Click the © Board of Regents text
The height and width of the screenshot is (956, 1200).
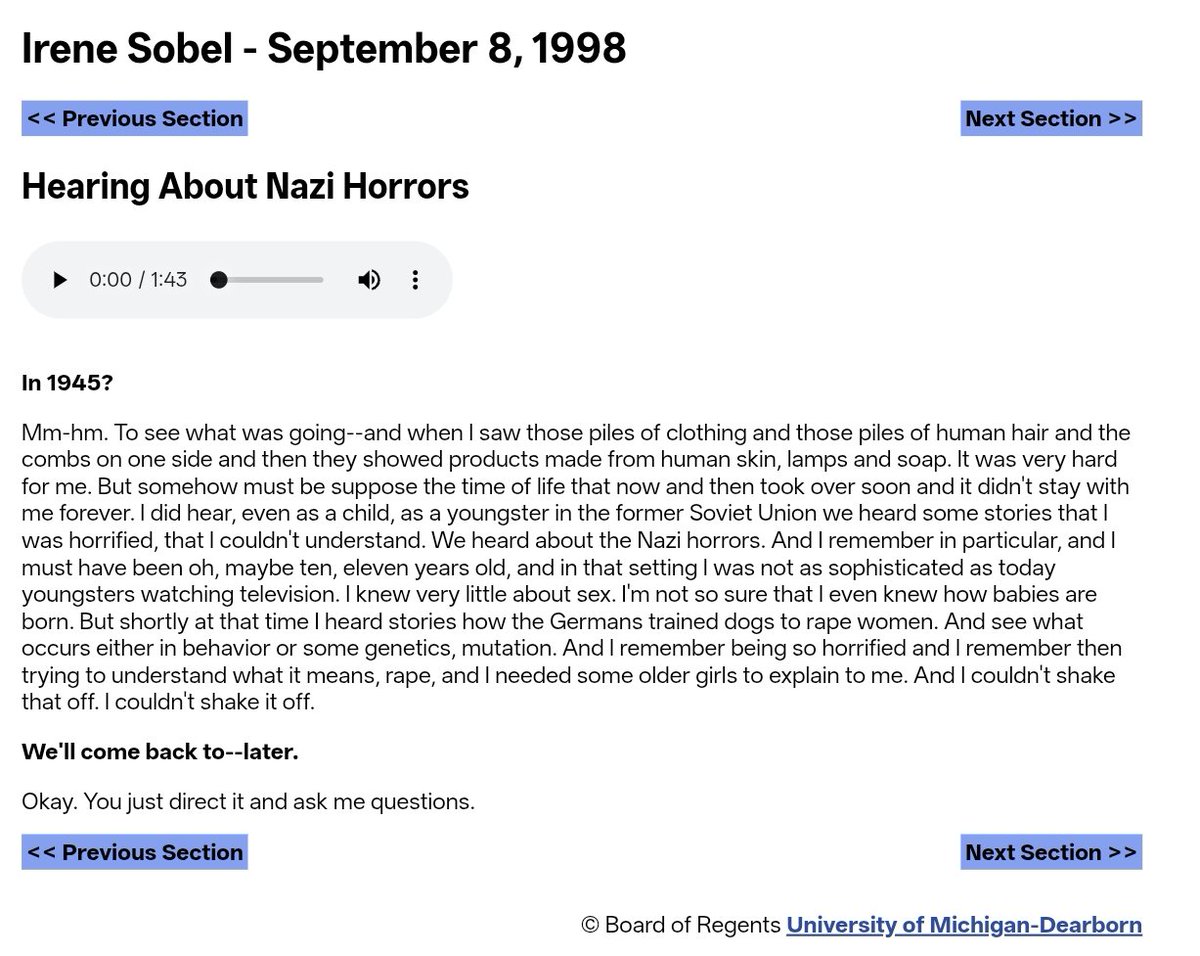[x=681, y=925]
